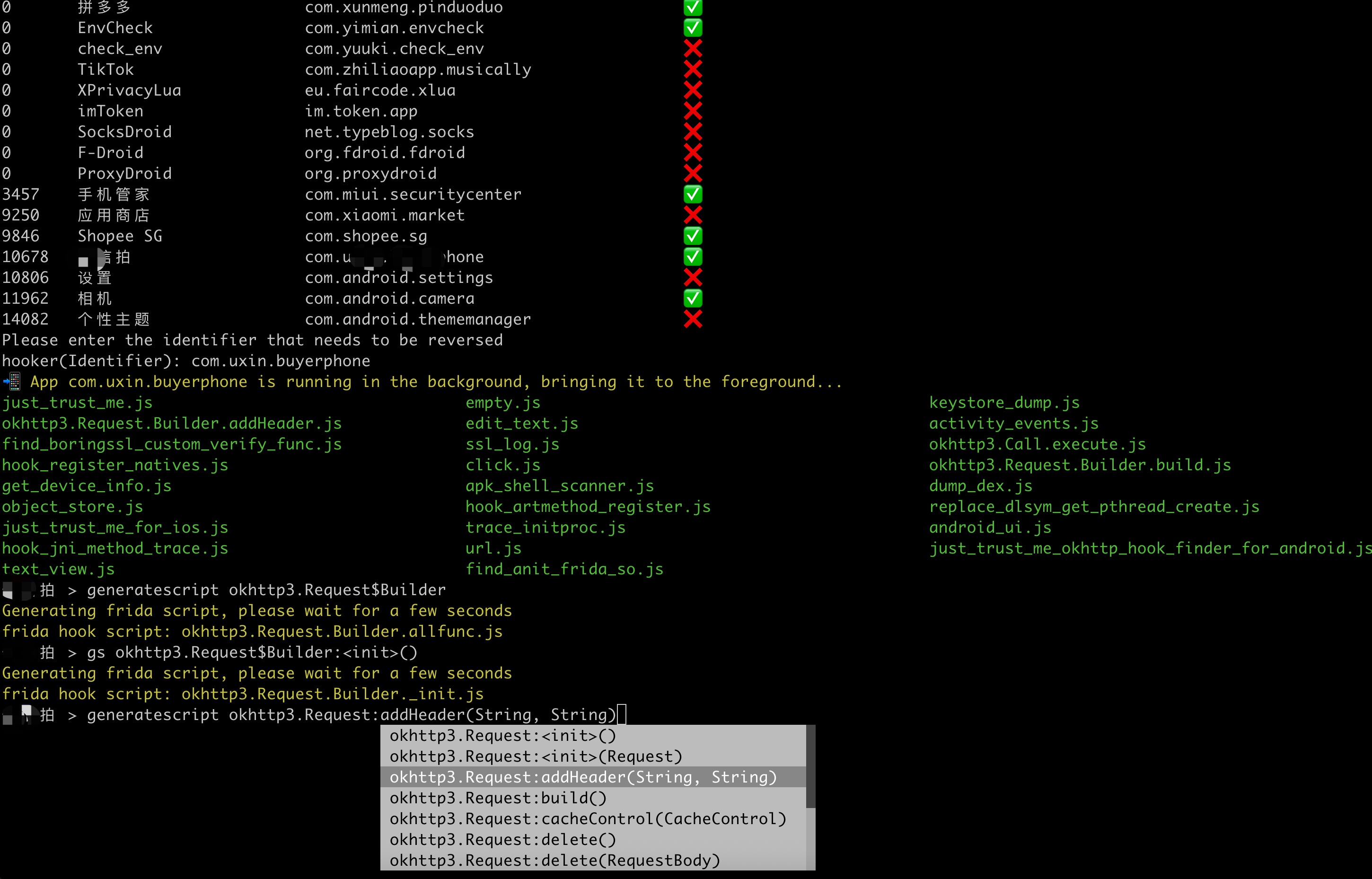Click autocomplete popup scrollbar thumb
The height and width of the screenshot is (879, 1372).
click(810, 766)
